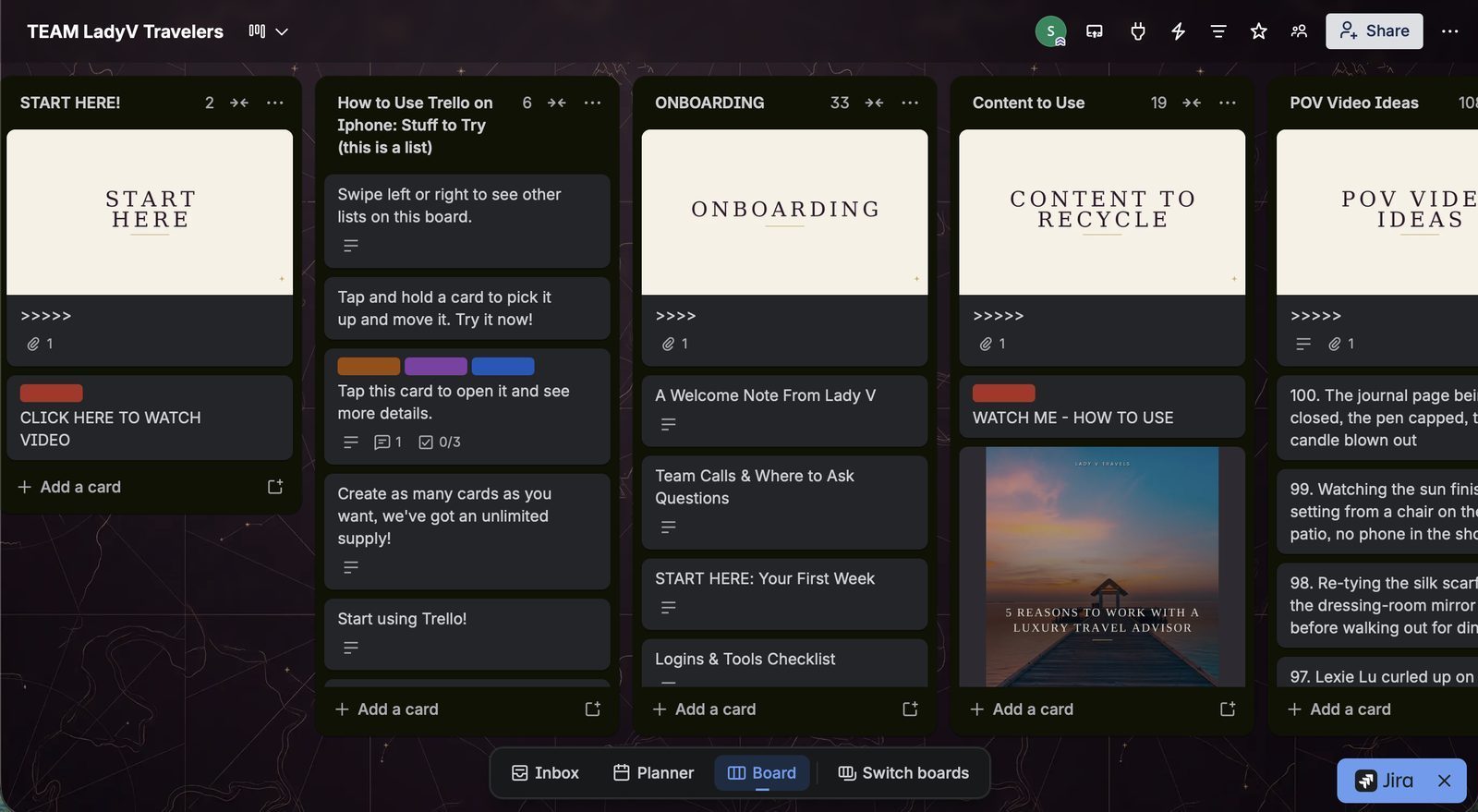
Task: Open card 100 about the journal page
Action: pyautogui.click(x=1377, y=418)
